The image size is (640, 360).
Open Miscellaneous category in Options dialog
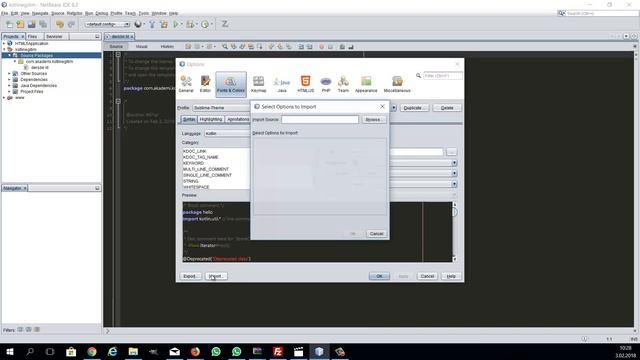coord(397,84)
